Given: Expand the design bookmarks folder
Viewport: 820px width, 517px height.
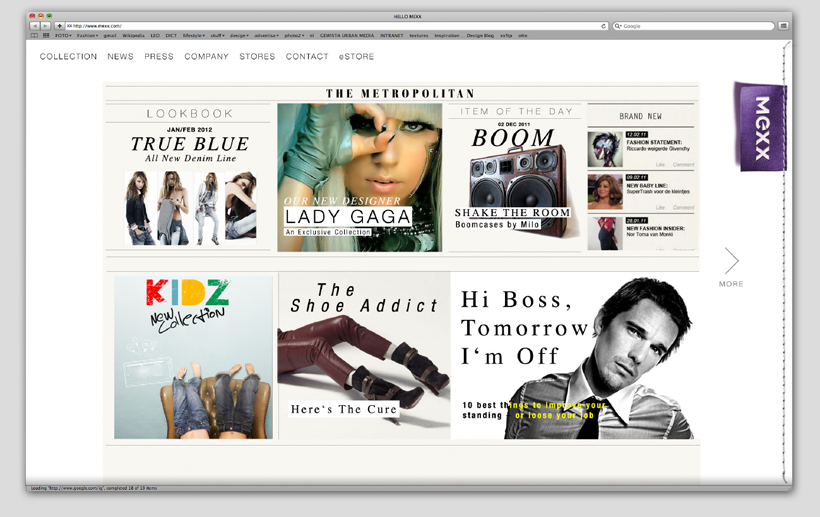Looking at the screenshot, I should (240, 36).
